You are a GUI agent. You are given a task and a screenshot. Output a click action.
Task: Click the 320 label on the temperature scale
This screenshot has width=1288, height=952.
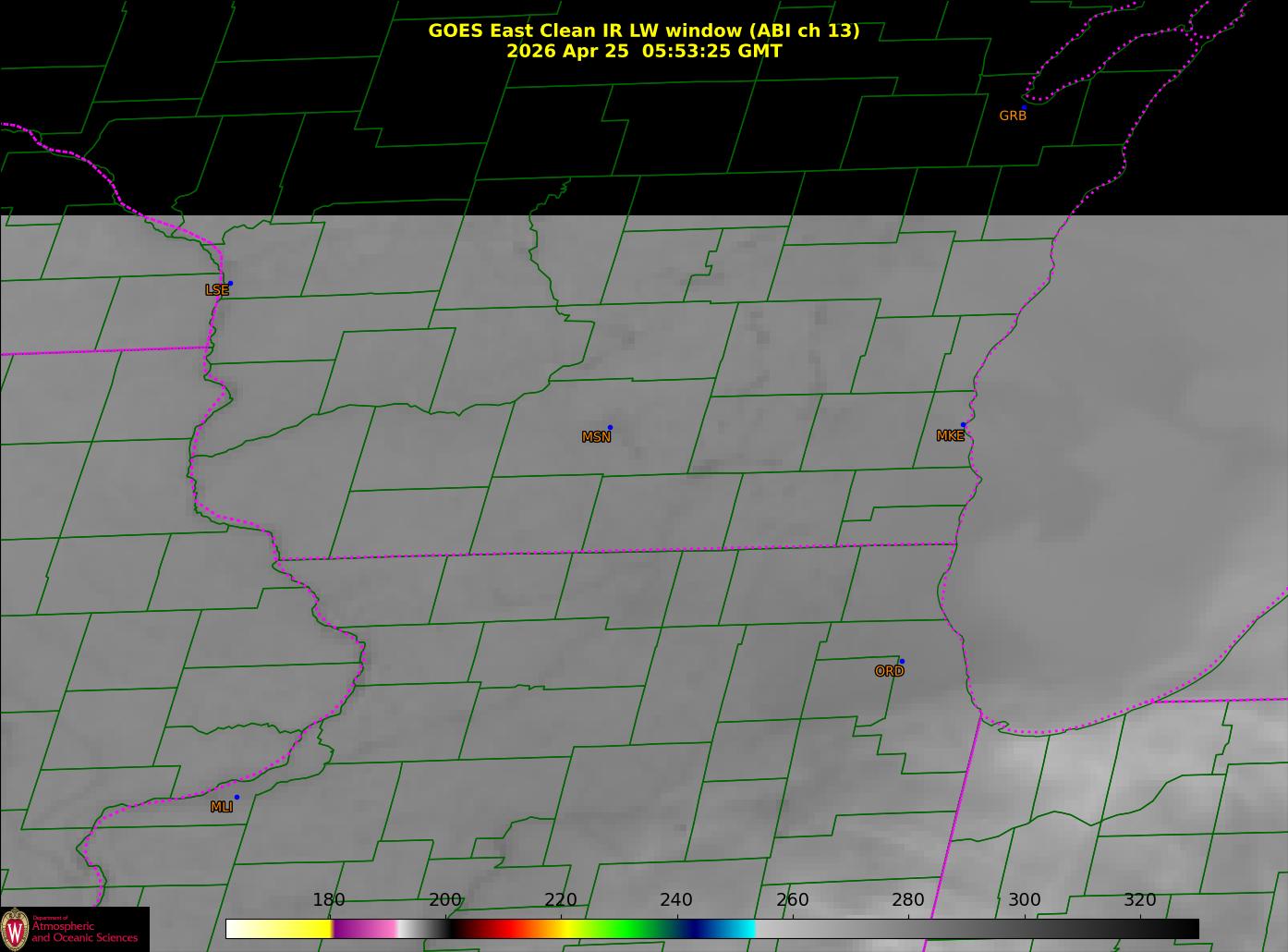click(x=1140, y=900)
